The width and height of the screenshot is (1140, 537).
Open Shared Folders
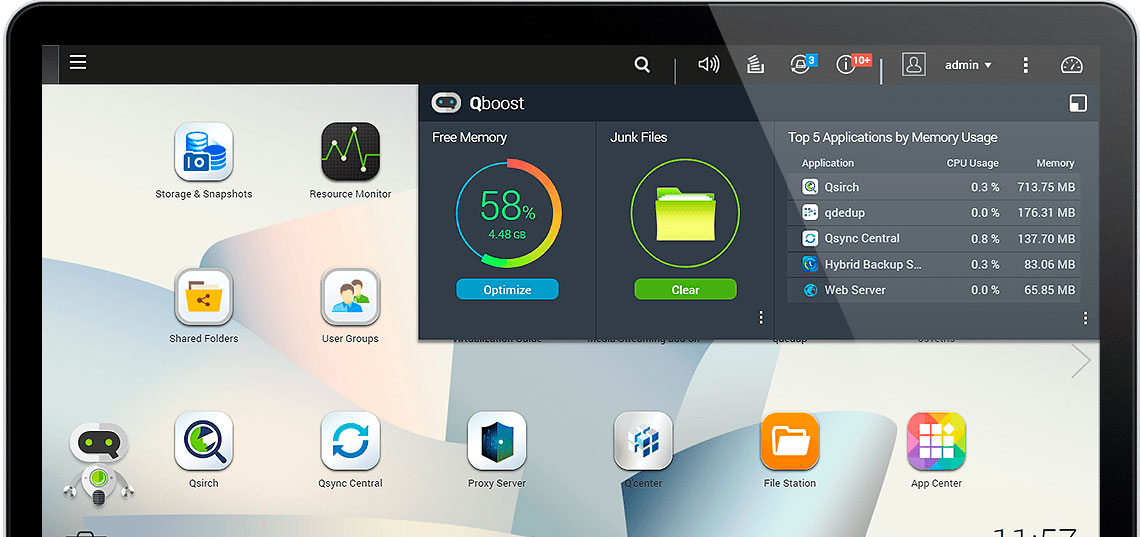[204, 298]
